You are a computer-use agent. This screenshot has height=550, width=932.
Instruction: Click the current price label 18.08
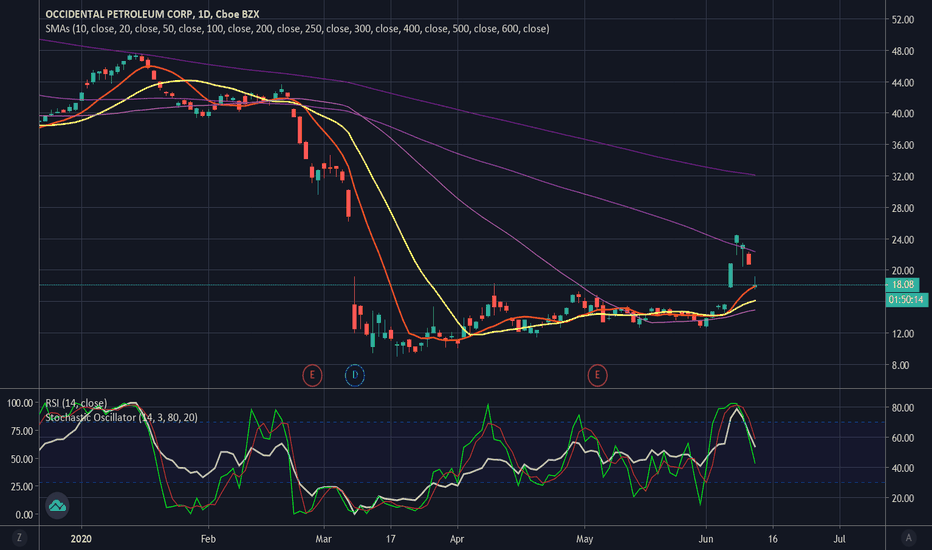click(903, 285)
